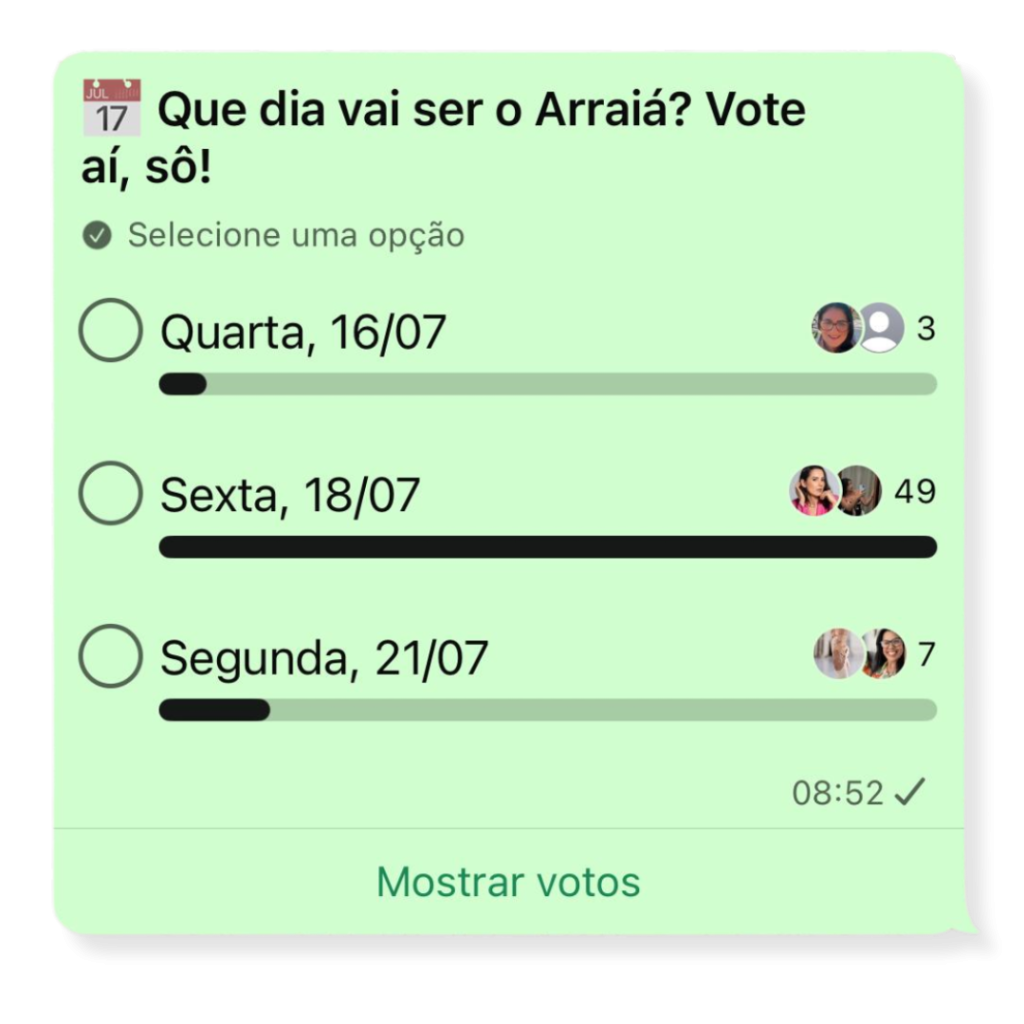Click the Segunda vote progress bar

pos(548,710)
